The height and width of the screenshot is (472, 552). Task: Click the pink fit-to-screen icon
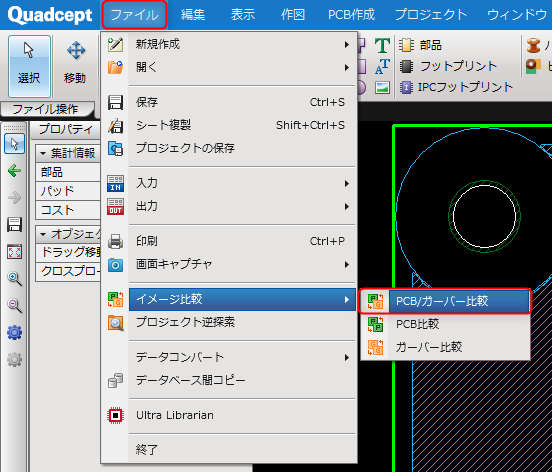pos(14,252)
